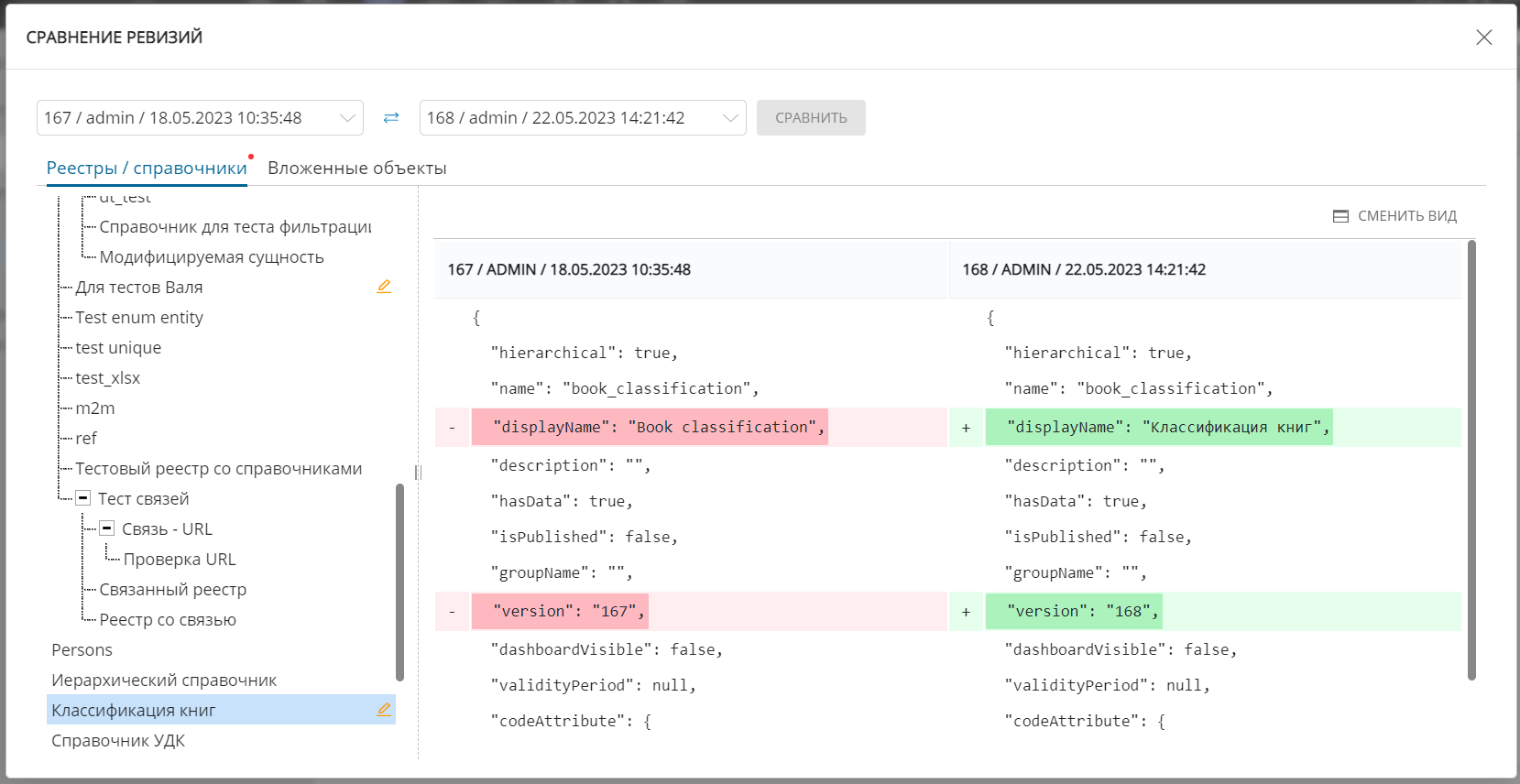Viewport: 1520px width, 784px height.
Task: Select Тестовый реестр со справочниками item
Action: (x=219, y=468)
